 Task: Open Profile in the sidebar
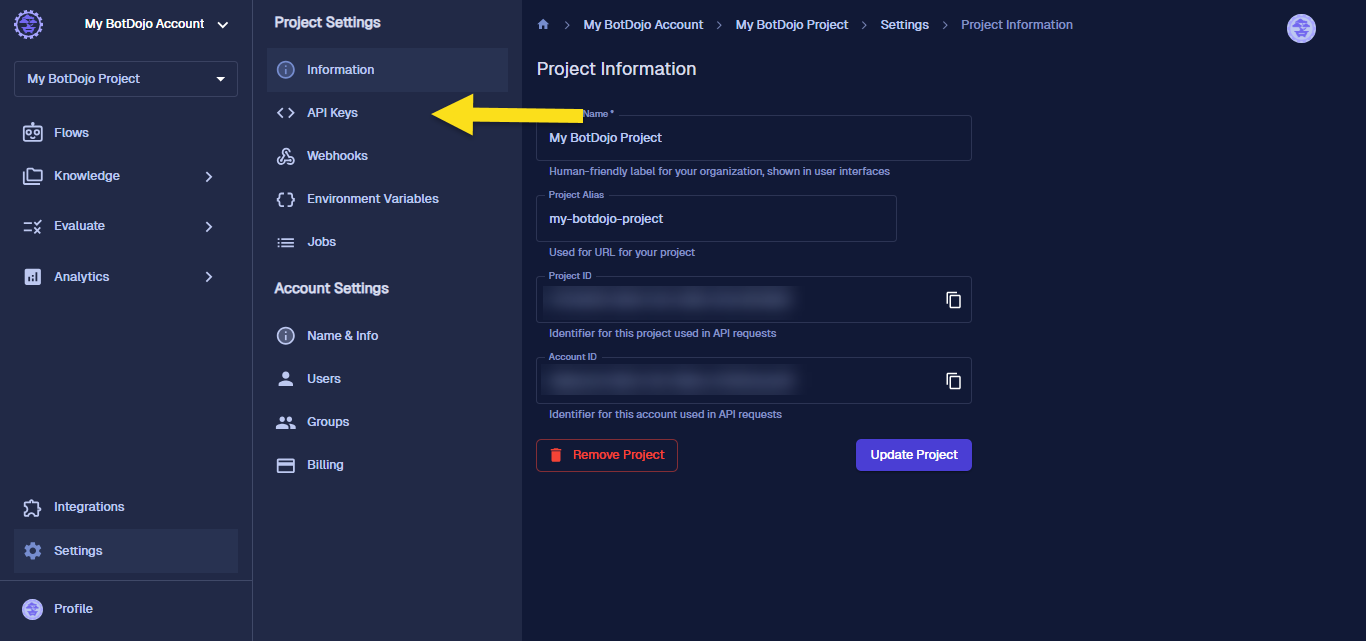tap(126, 609)
